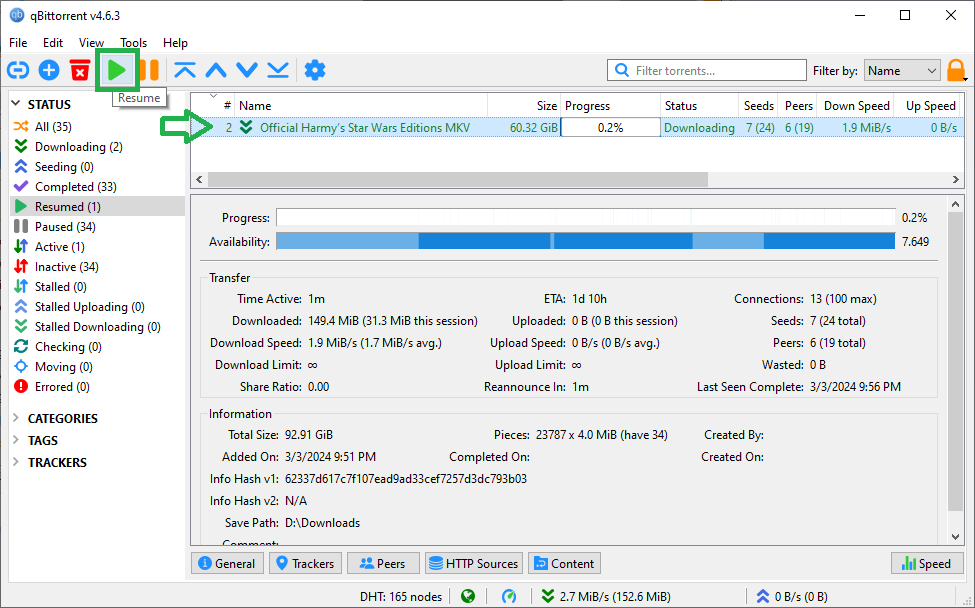Click the connection status globe icon
This screenshot has width=975, height=608.
(468, 596)
